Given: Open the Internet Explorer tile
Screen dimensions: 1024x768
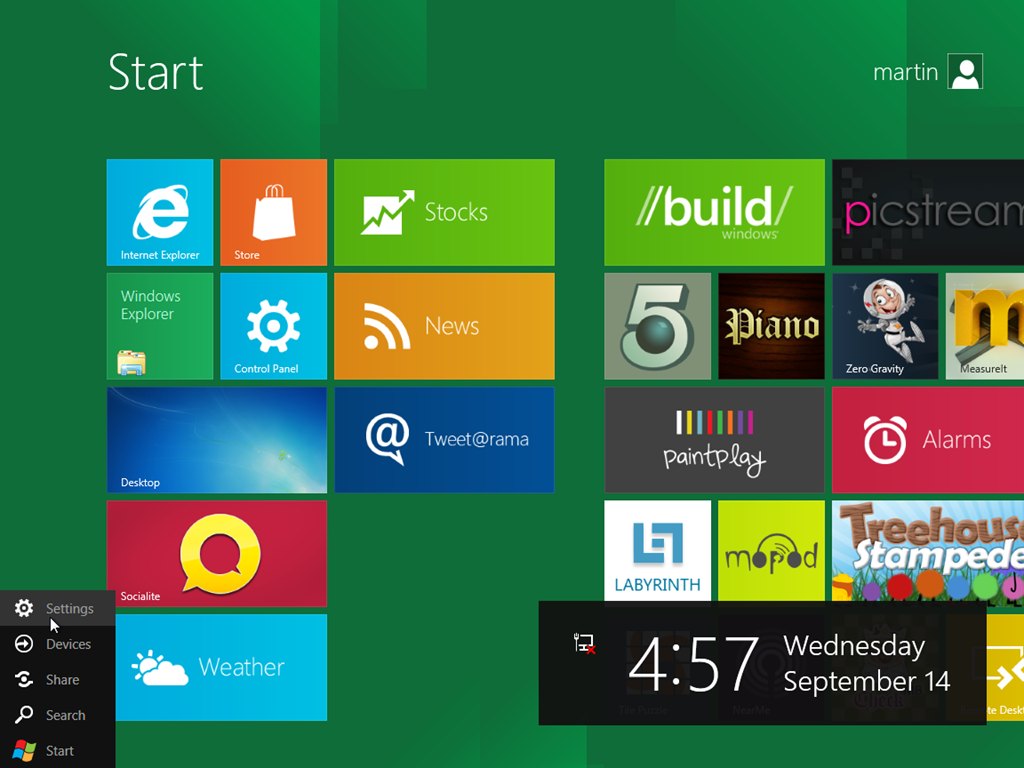Looking at the screenshot, I should click(160, 212).
